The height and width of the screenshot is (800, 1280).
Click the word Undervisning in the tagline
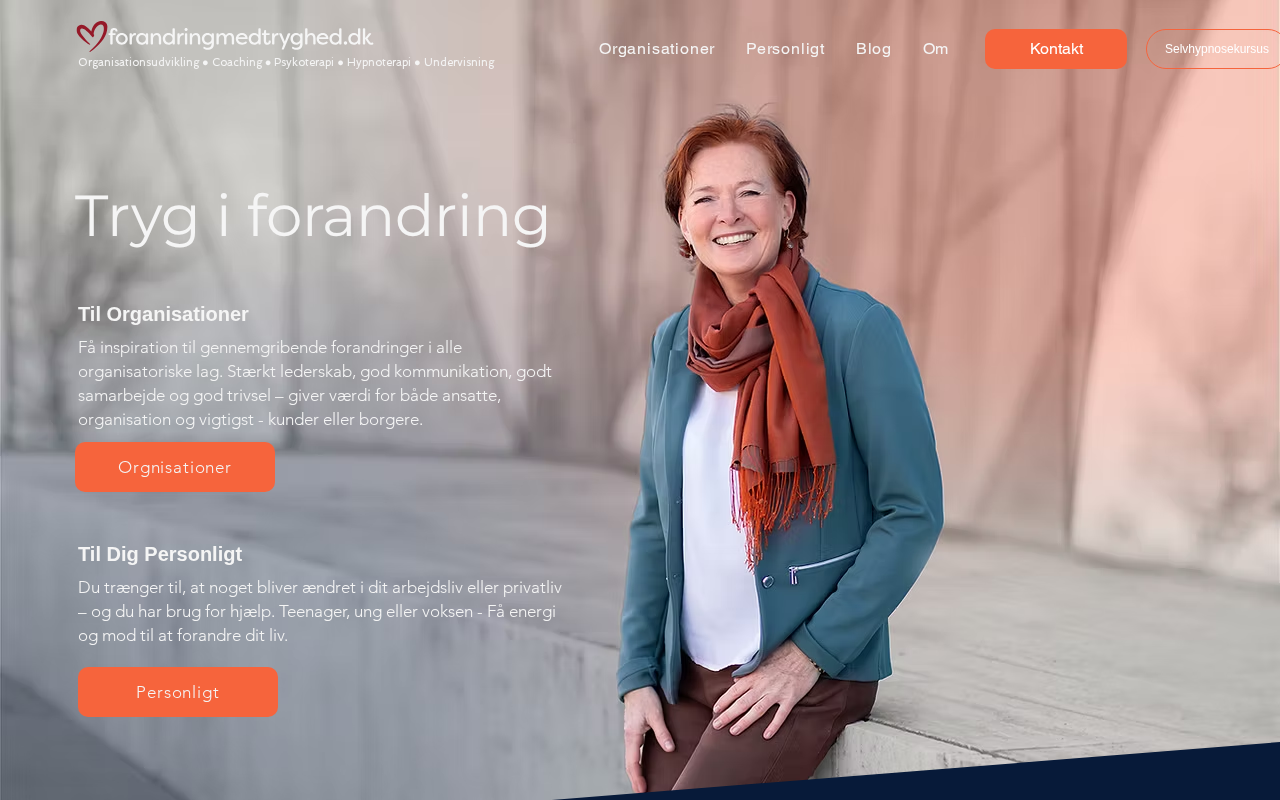pyautogui.click(x=459, y=62)
